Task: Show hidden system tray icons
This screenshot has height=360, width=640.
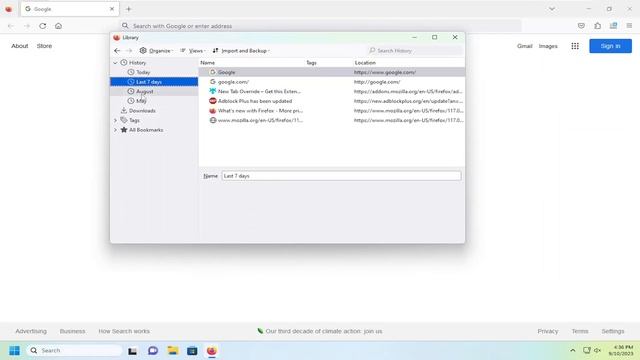Action: 573,351
